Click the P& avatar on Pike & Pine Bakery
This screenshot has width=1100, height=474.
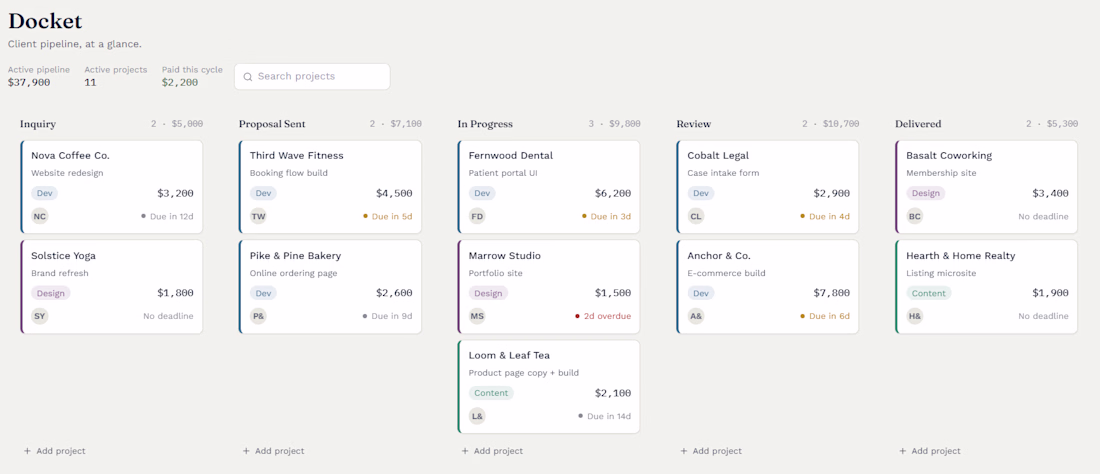tap(259, 316)
